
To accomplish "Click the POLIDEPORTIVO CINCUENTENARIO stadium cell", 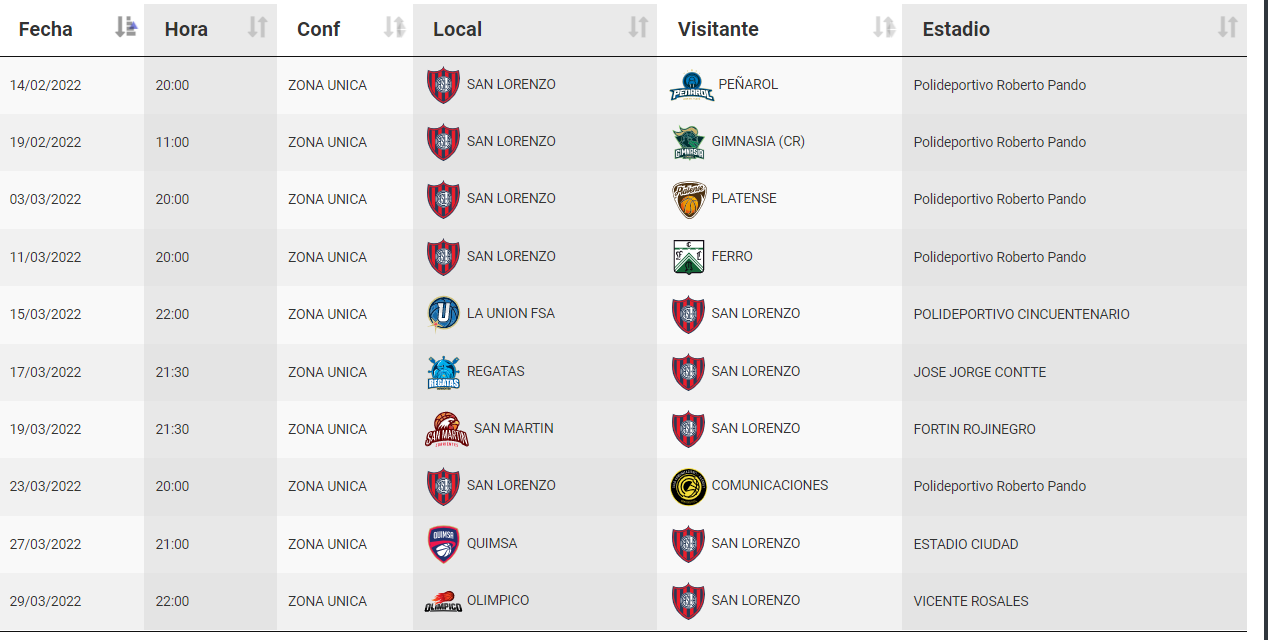I will pos(1074,315).
